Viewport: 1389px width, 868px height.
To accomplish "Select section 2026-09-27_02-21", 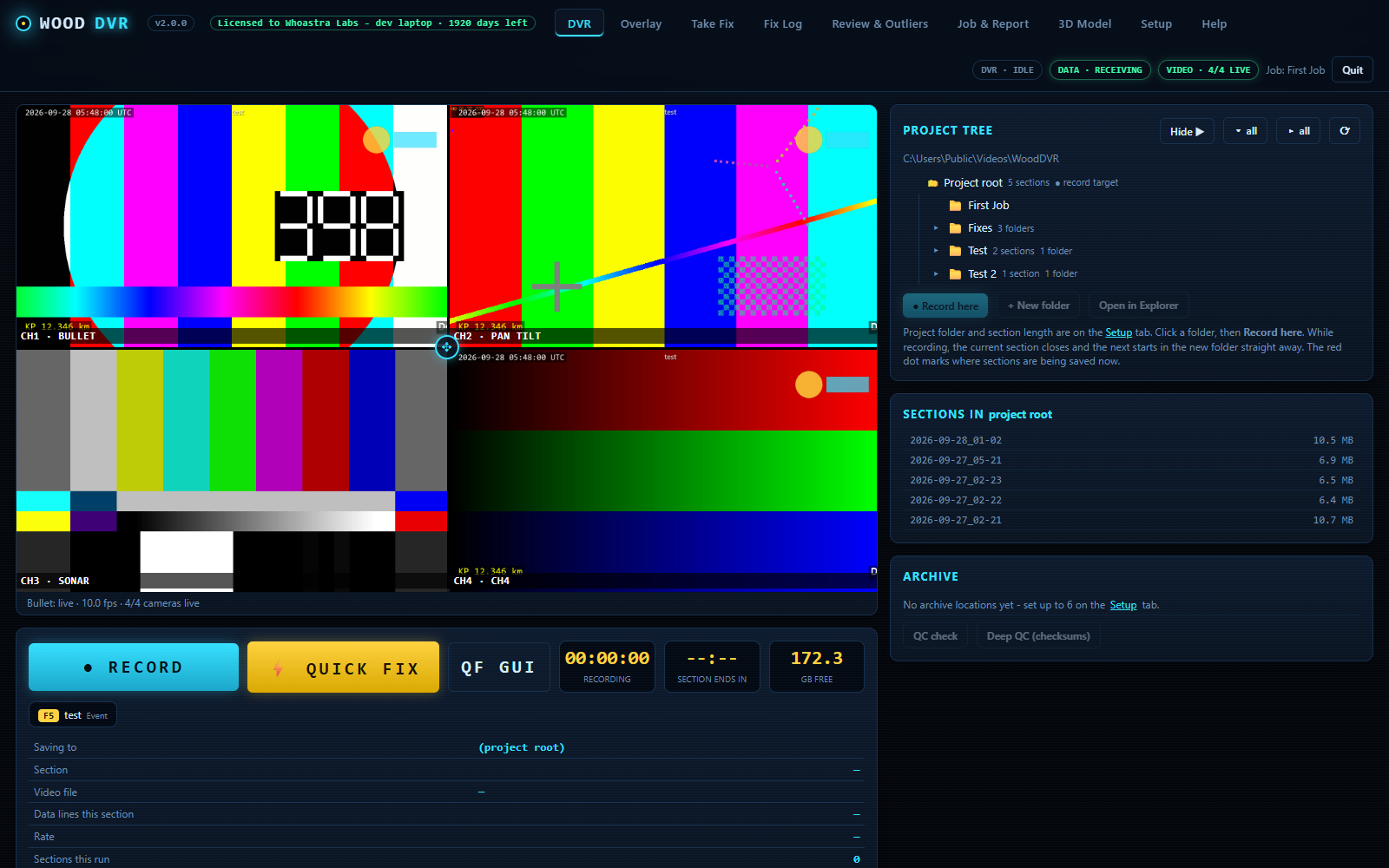I will click(x=1131, y=520).
